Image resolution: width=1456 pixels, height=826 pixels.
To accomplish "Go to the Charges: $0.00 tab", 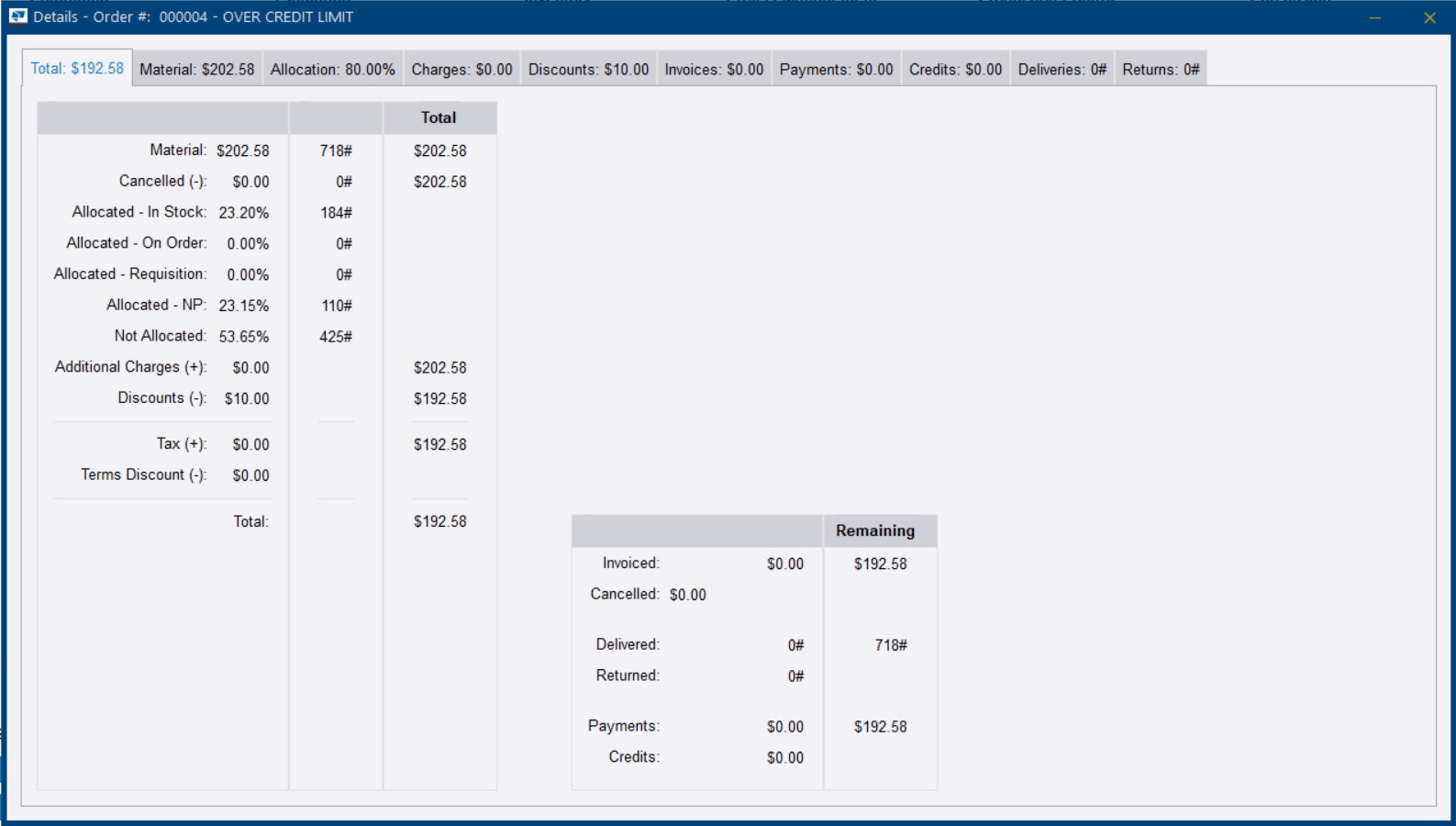I will [x=462, y=69].
